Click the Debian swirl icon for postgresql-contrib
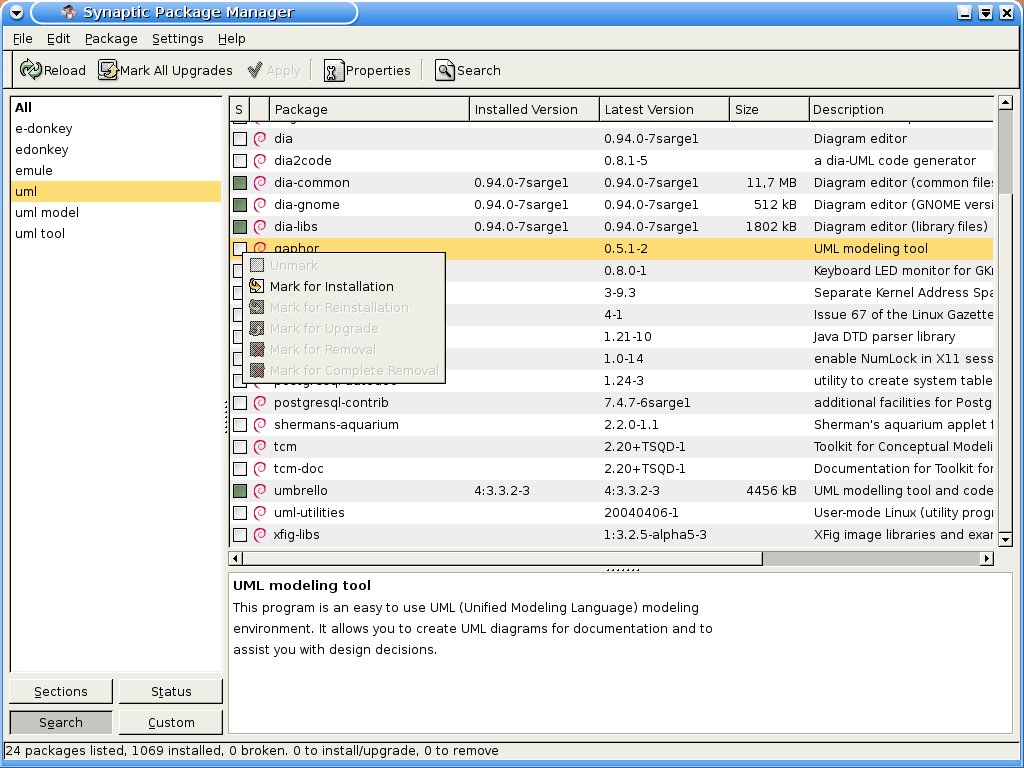The image size is (1024, 768). coord(260,403)
